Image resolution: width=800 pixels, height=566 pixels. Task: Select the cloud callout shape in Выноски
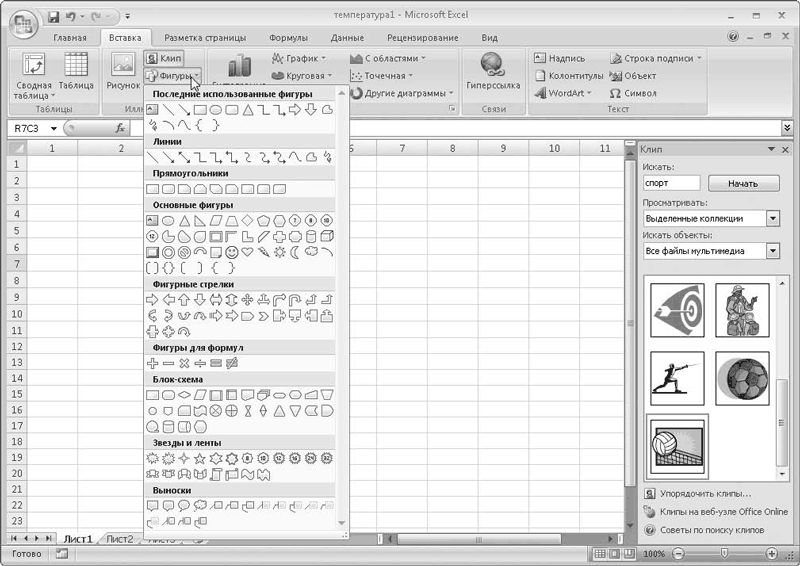point(200,506)
